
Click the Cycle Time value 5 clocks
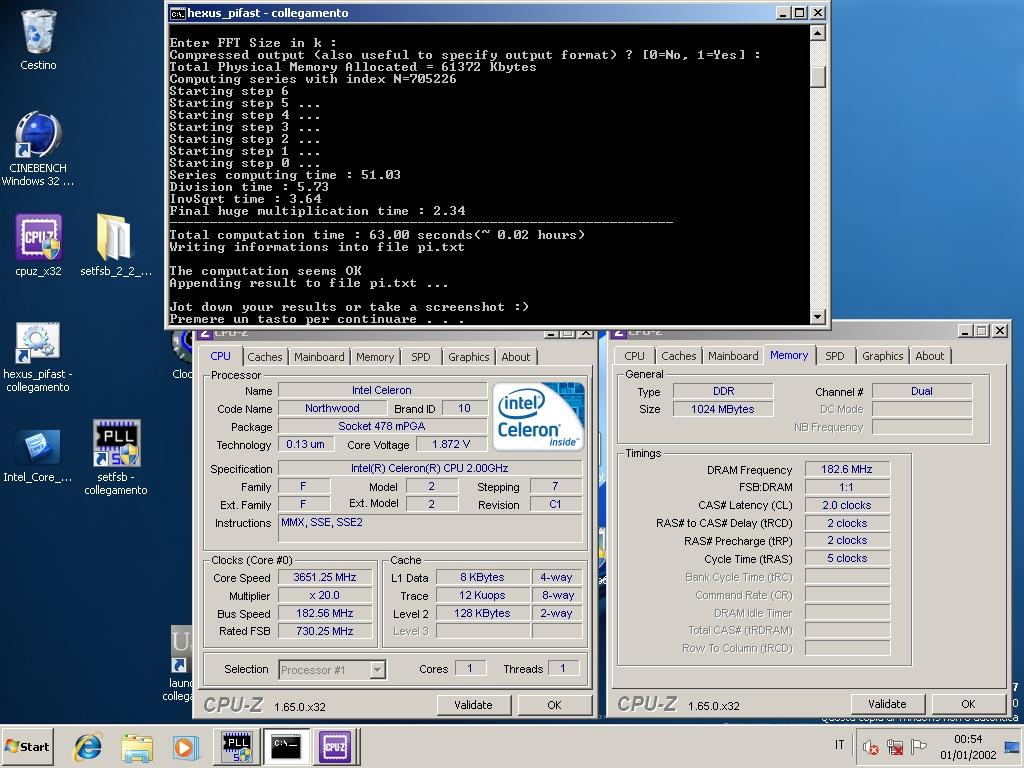tap(847, 558)
